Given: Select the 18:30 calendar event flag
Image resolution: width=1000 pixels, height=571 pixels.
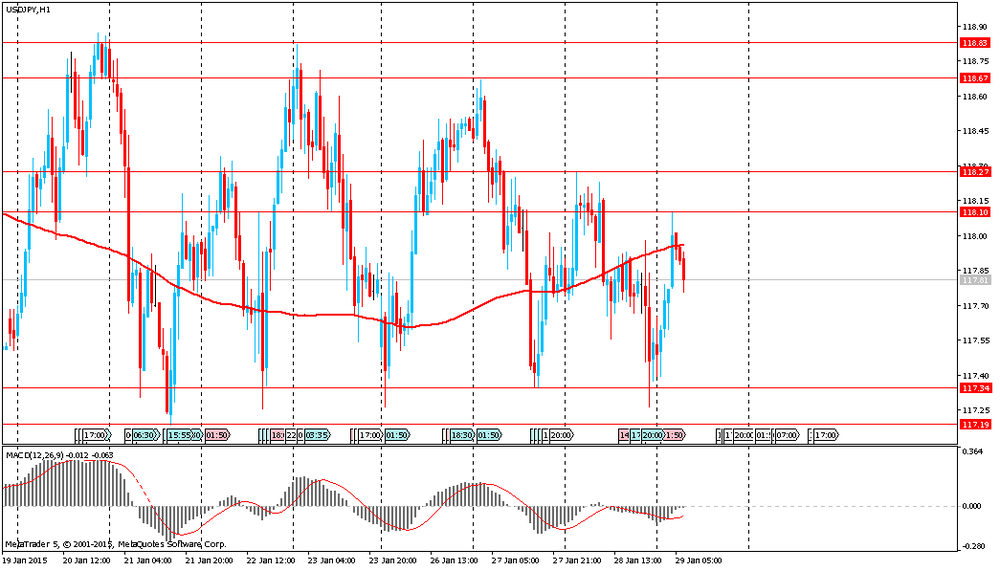Looking at the screenshot, I should [462, 435].
